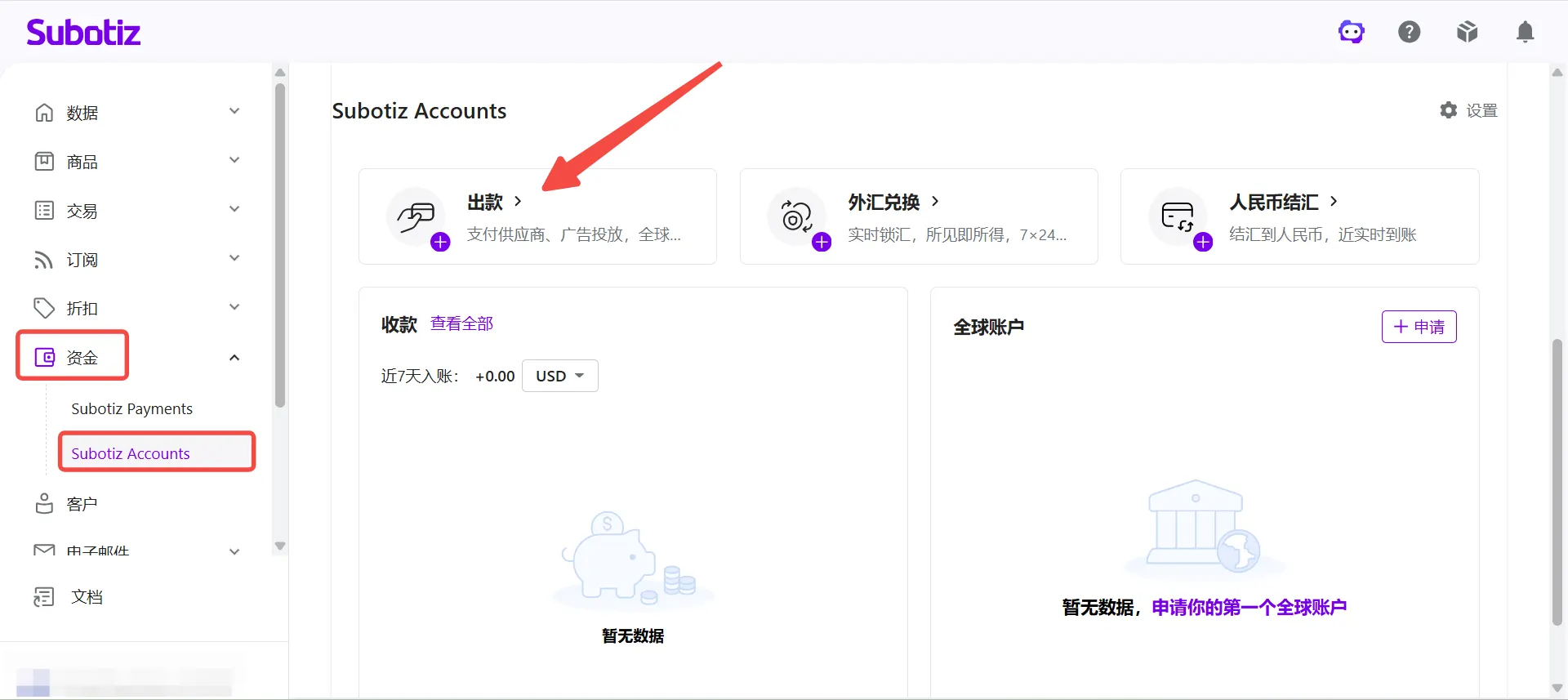Click the 近7天入账 amount +0.00
The width and height of the screenshot is (1568, 700).
click(495, 376)
